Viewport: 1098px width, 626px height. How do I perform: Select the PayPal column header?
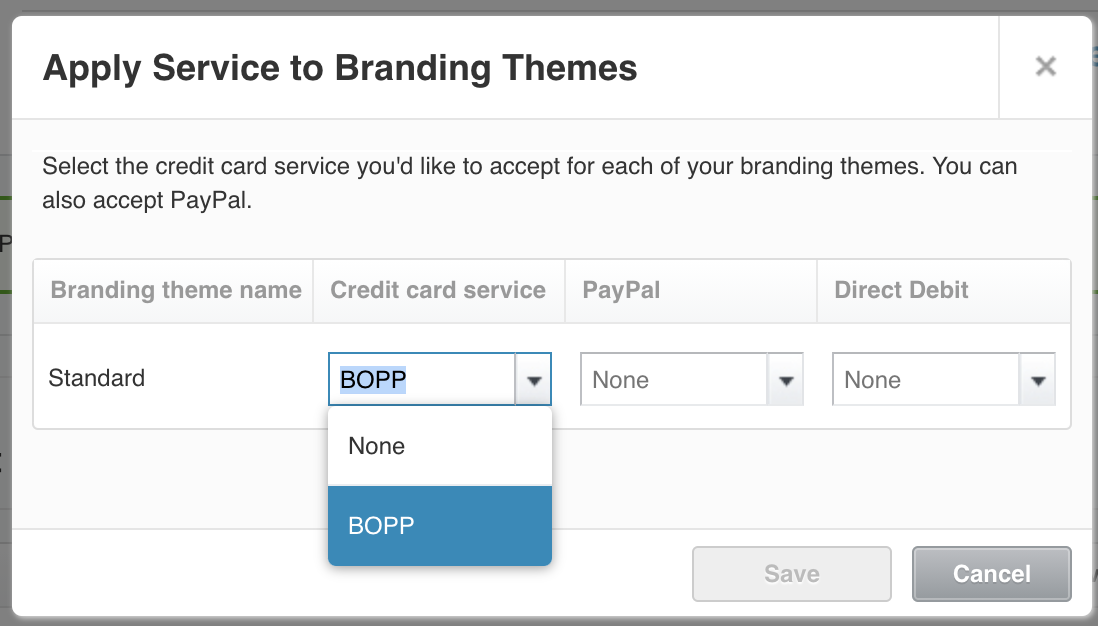(x=621, y=290)
